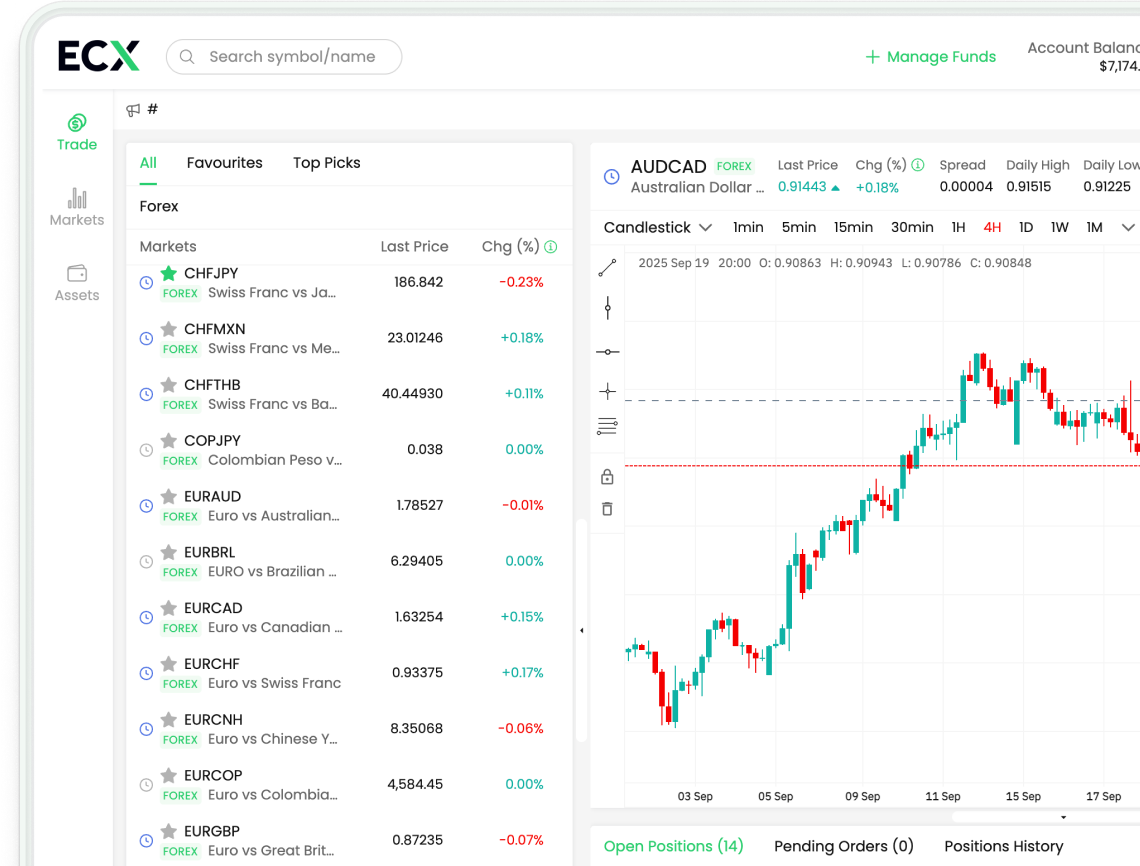The height and width of the screenshot is (866, 1140).
Task: Click the markets list vertical scrollbar
Action: (x=578, y=630)
